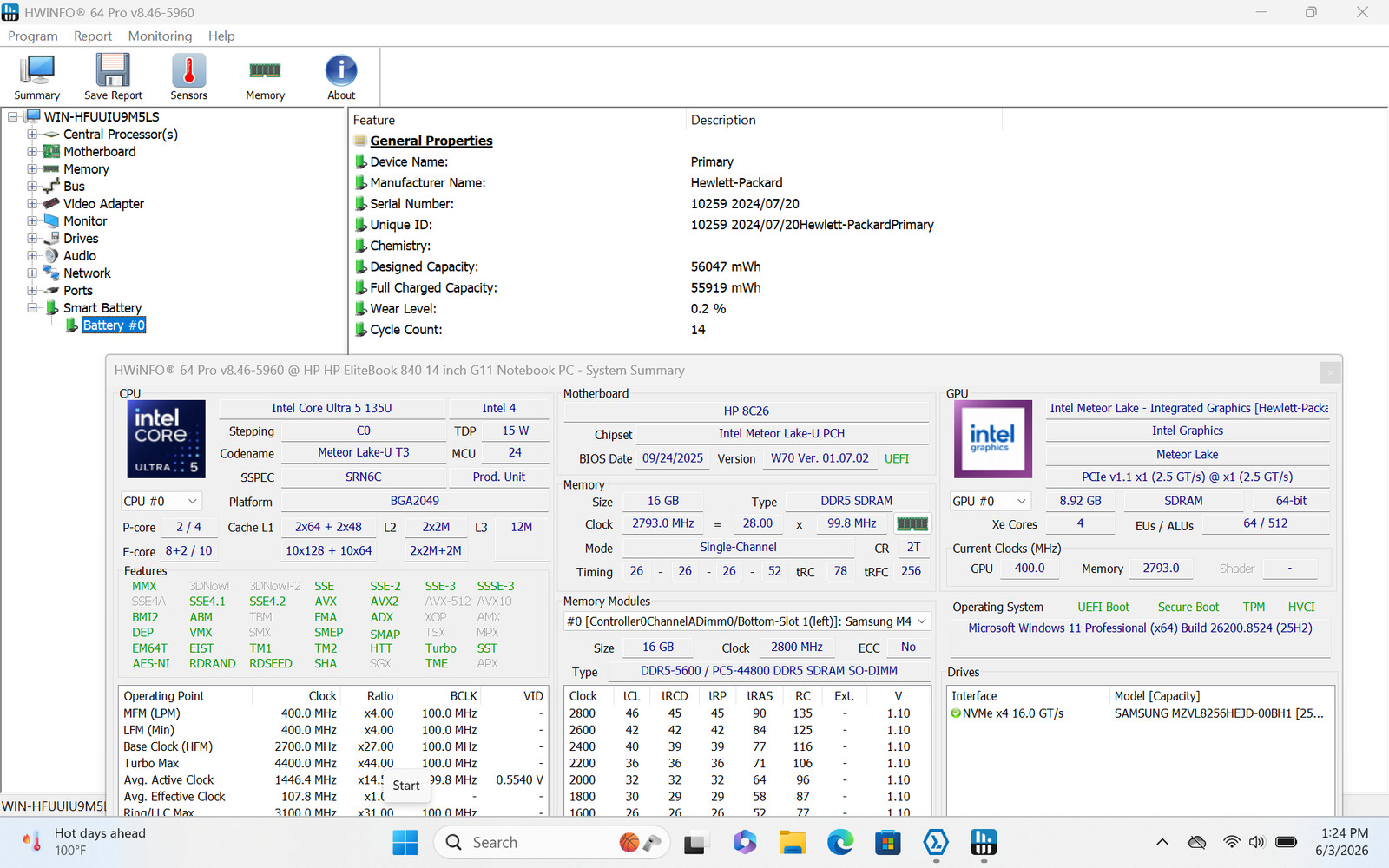Select the Bus tree item
Image resolution: width=1389 pixels, height=868 pixels.
pos(74,187)
